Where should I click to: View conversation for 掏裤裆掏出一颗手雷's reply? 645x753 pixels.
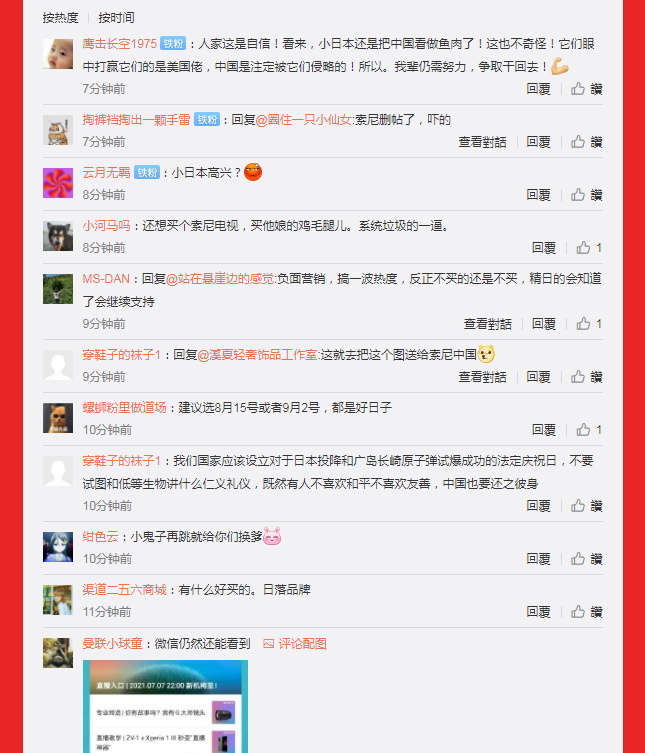[482, 142]
